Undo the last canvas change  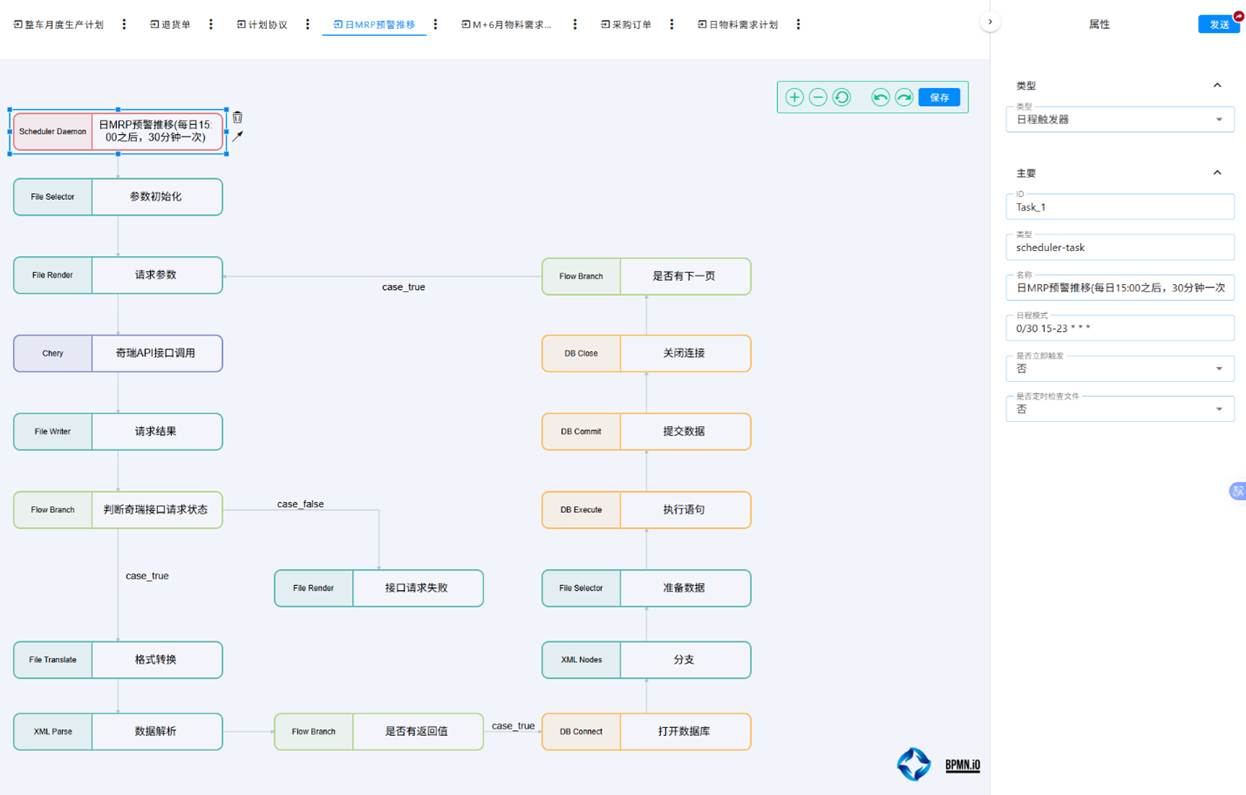pos(880,97)
